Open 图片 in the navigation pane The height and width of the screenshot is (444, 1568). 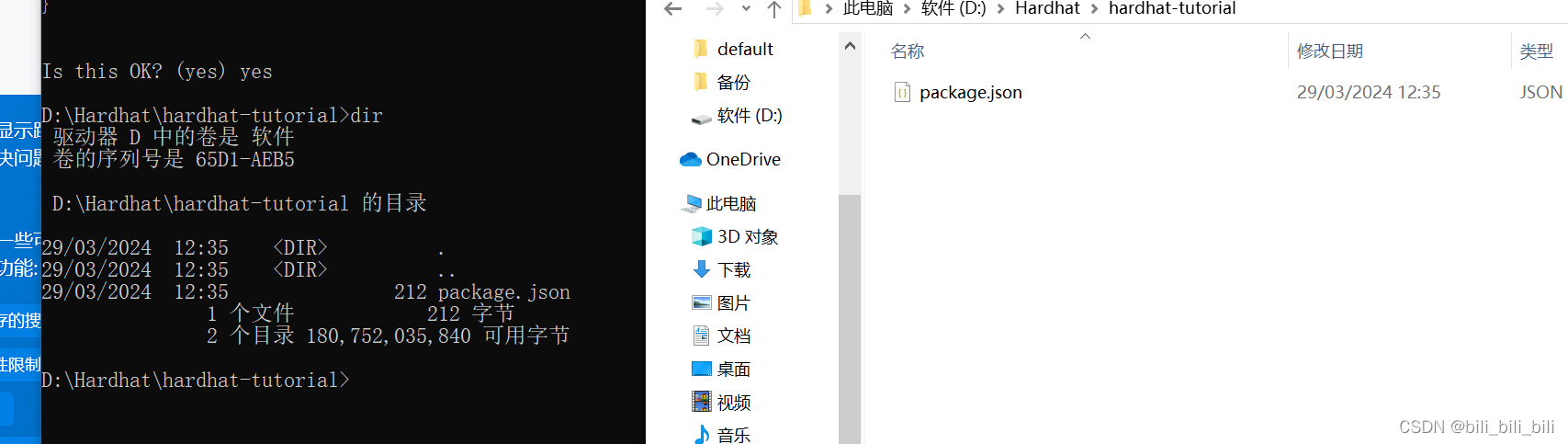(x=734, y=302)
